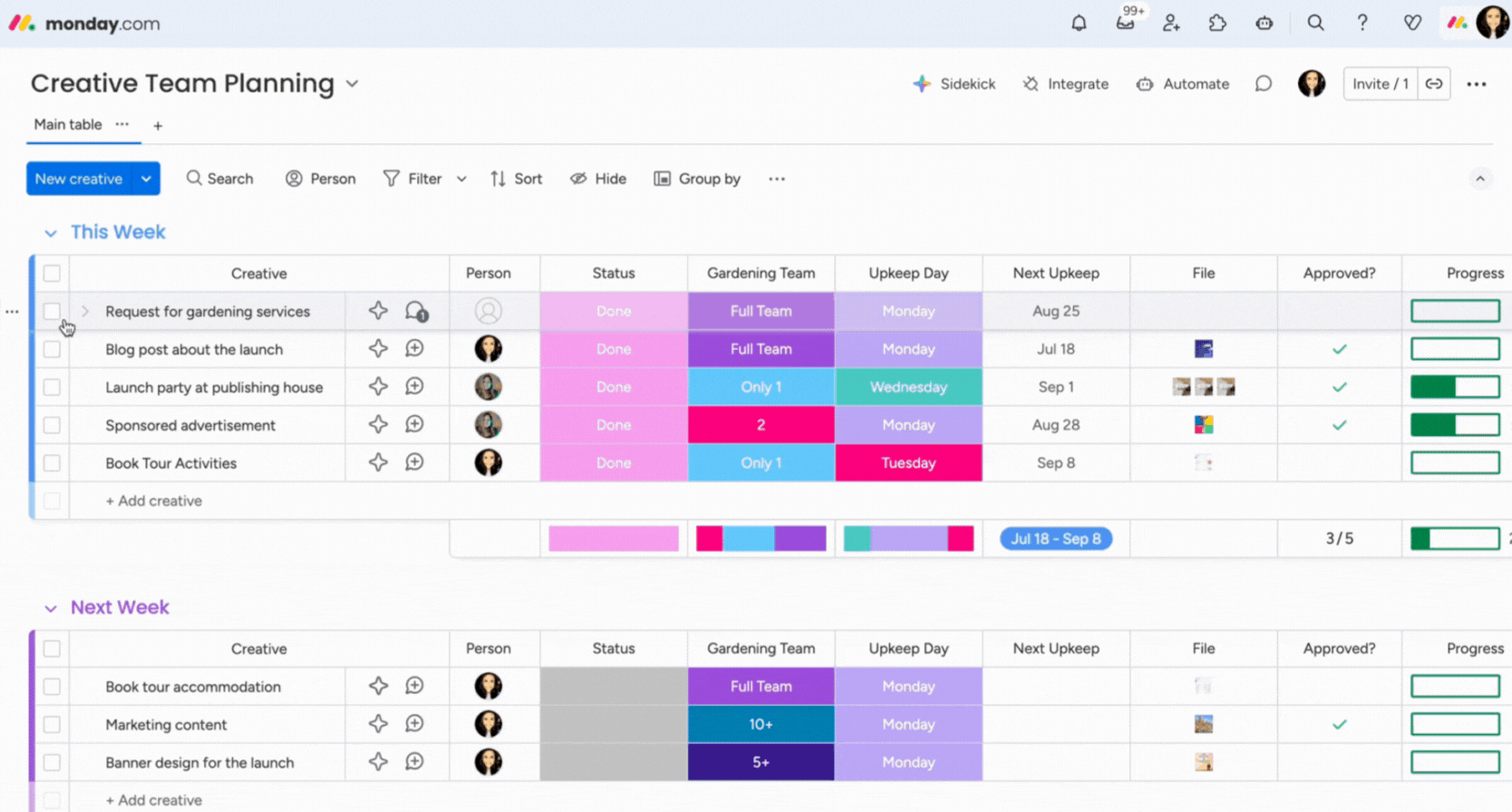Open updates for Blog post about the launch
This screenshot has height=812, width=1512.
click(x=414, y=349)
